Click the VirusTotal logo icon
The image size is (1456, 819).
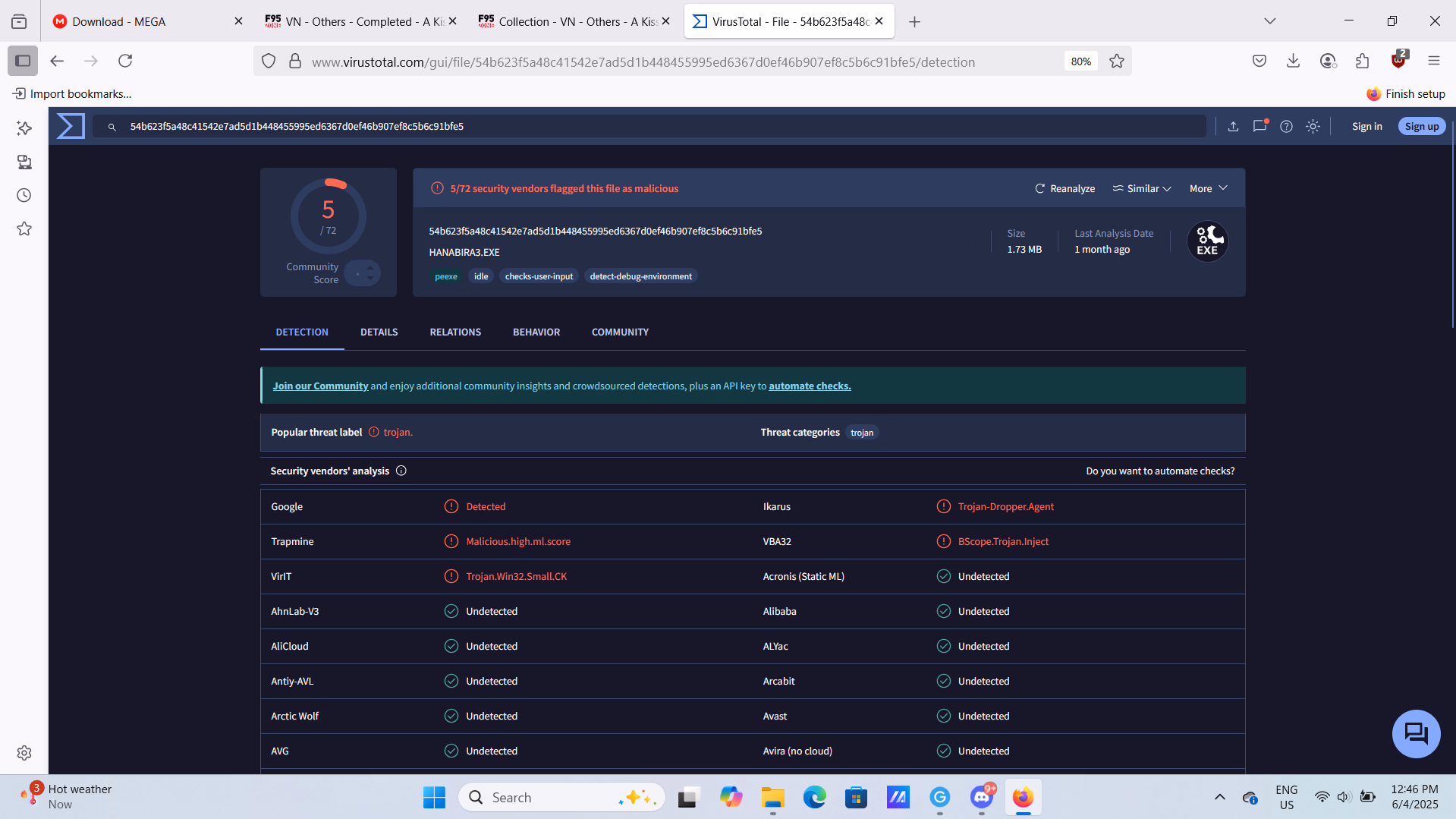71,126
